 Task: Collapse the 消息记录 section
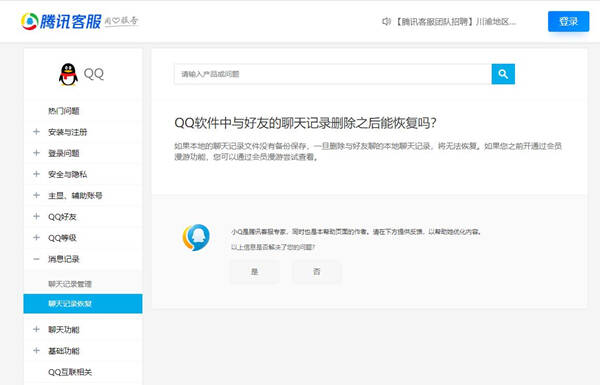[x=36, y=259]
